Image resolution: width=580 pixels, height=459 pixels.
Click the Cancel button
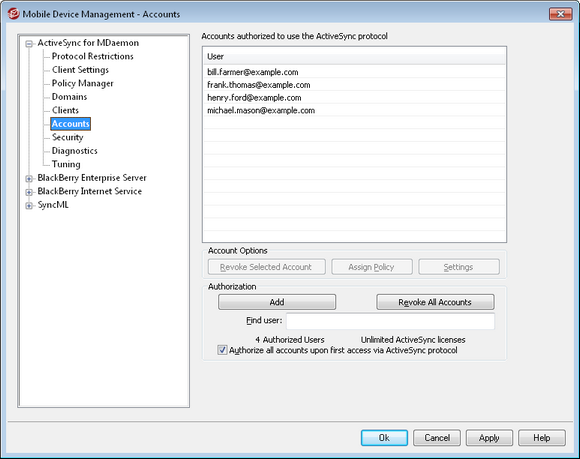point(437,438)
